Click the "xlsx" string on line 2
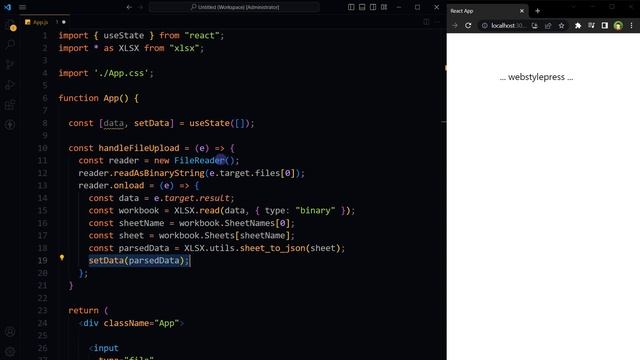The height and width of the screenshot is (360, 640). tap(184, 48)
